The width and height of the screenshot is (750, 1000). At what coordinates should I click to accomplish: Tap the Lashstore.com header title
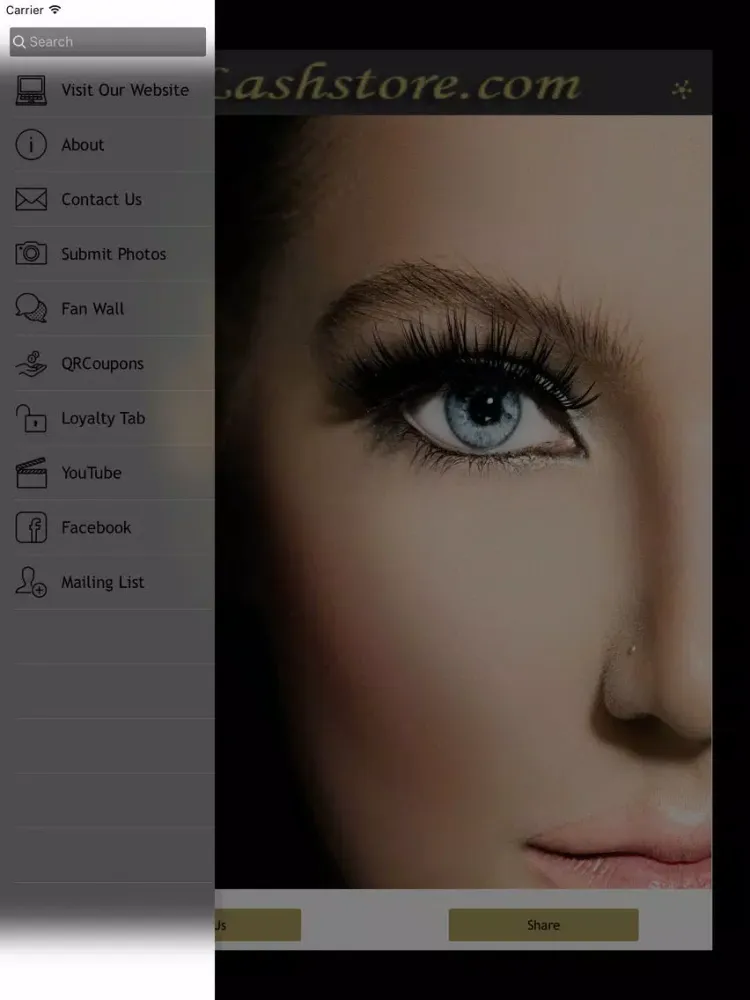click(x=398, y=84)
